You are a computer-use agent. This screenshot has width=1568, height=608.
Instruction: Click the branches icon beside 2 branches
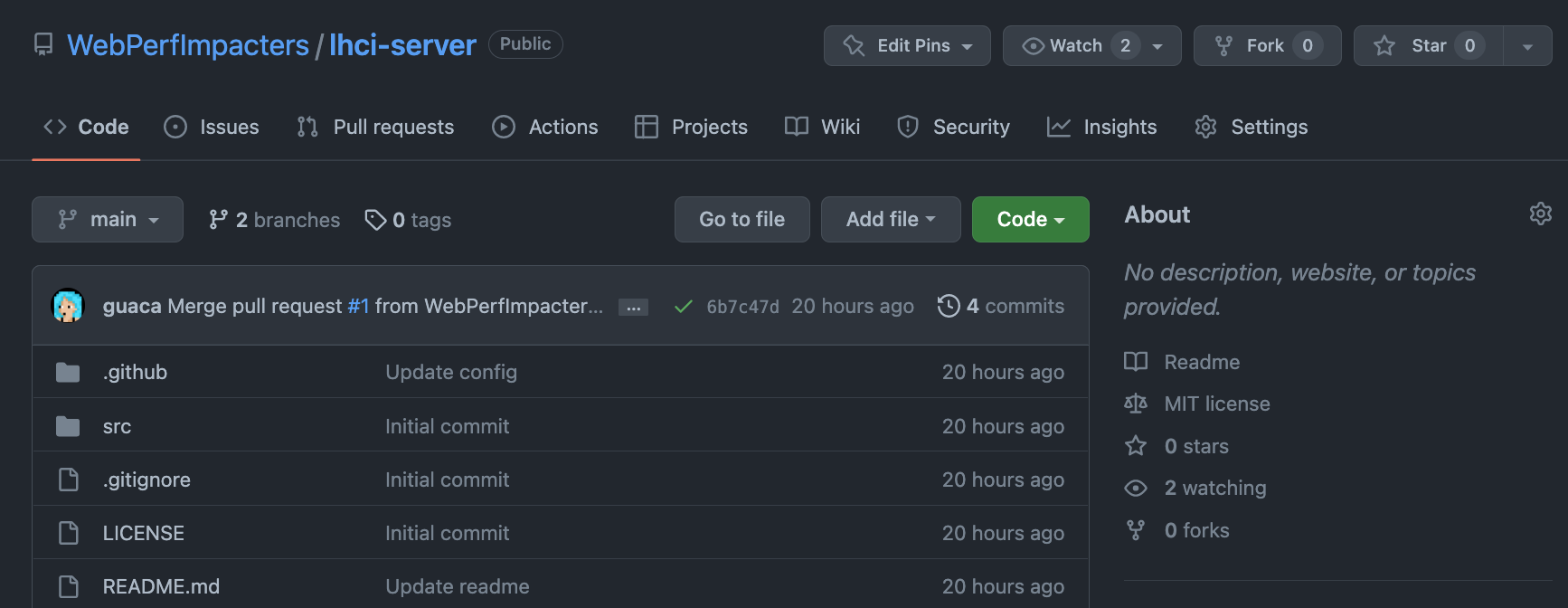(x=218, y=220)
